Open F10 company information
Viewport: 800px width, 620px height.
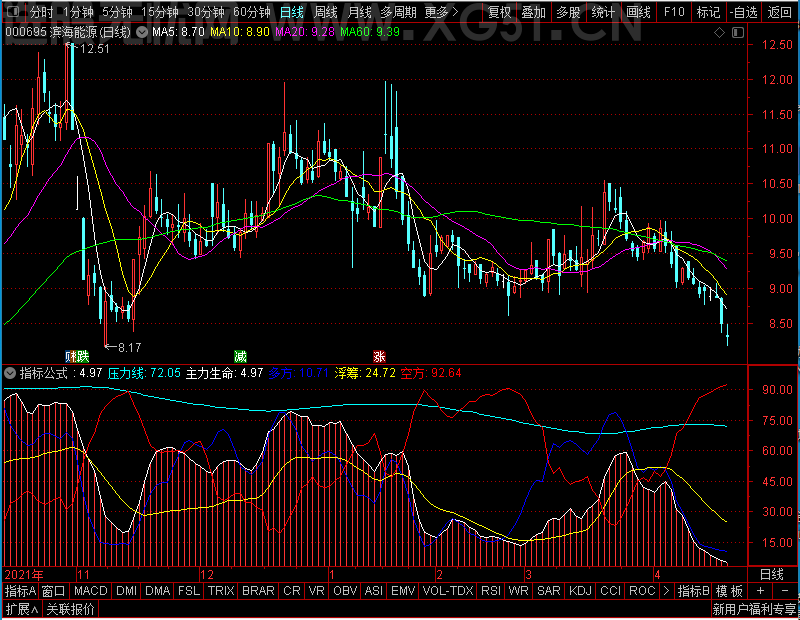tap(673, 12)
